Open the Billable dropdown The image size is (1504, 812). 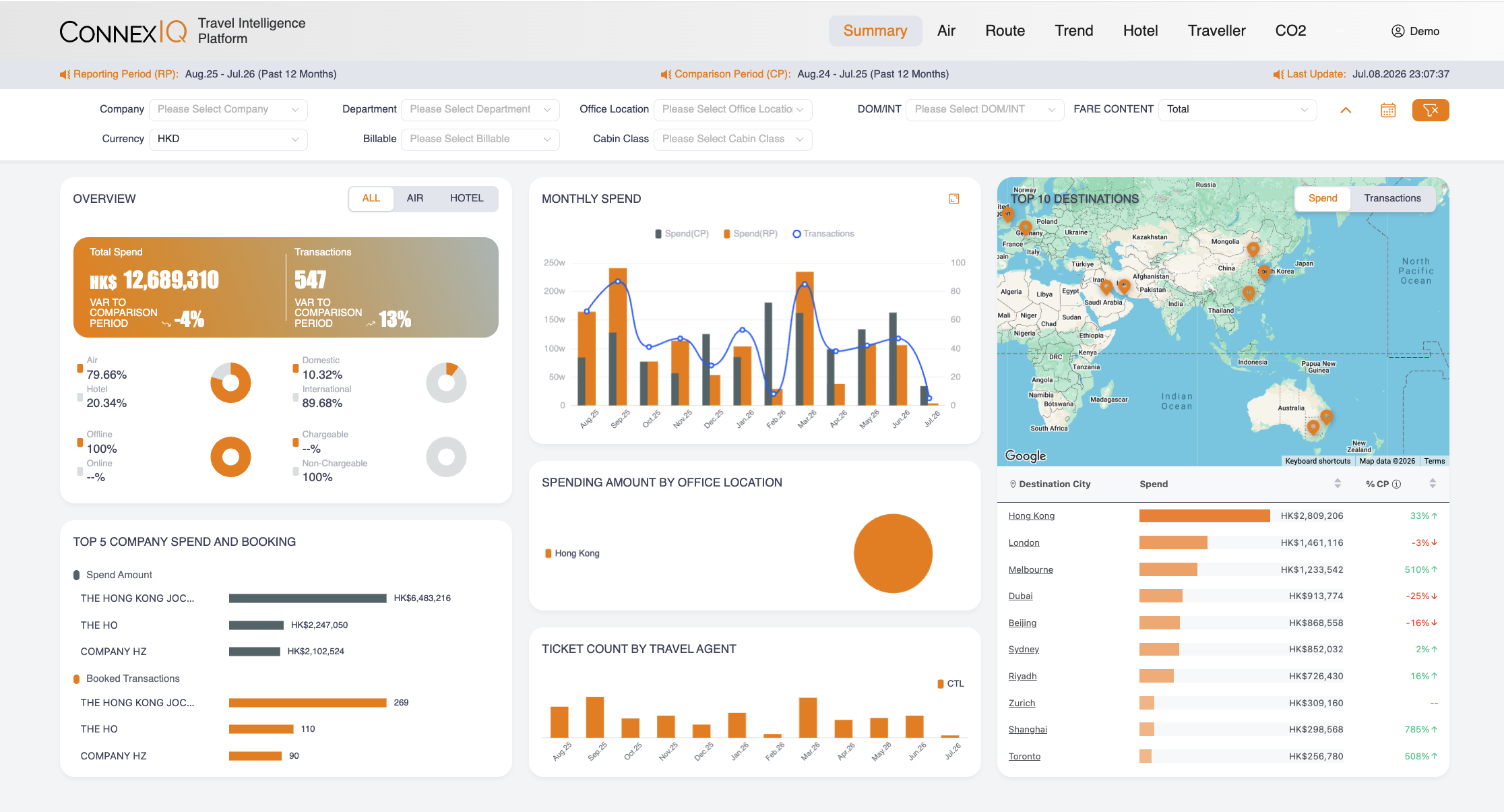(480, 139)
